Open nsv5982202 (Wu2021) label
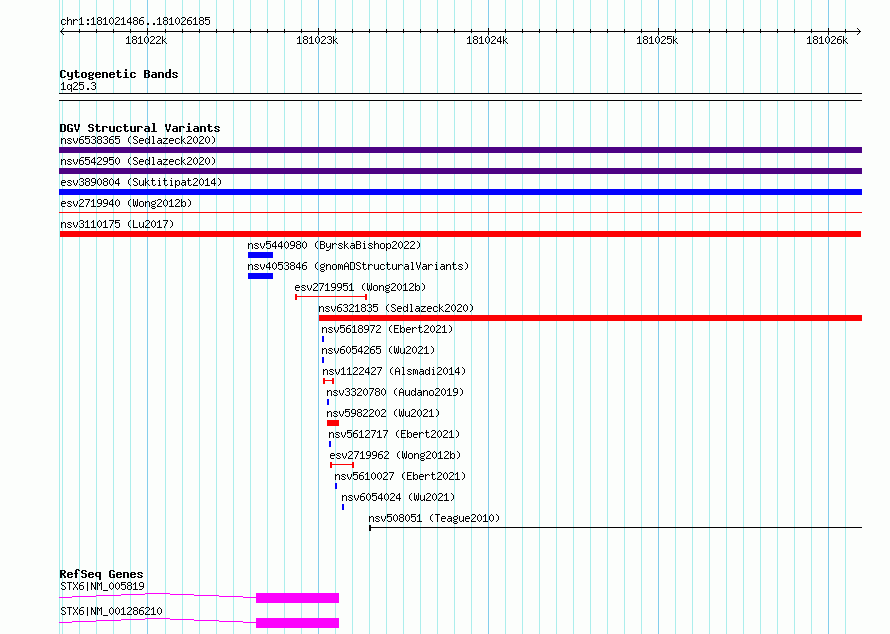The height and width of the screenshot is (634, 890). pyautogui.click(x=383, y=413)
